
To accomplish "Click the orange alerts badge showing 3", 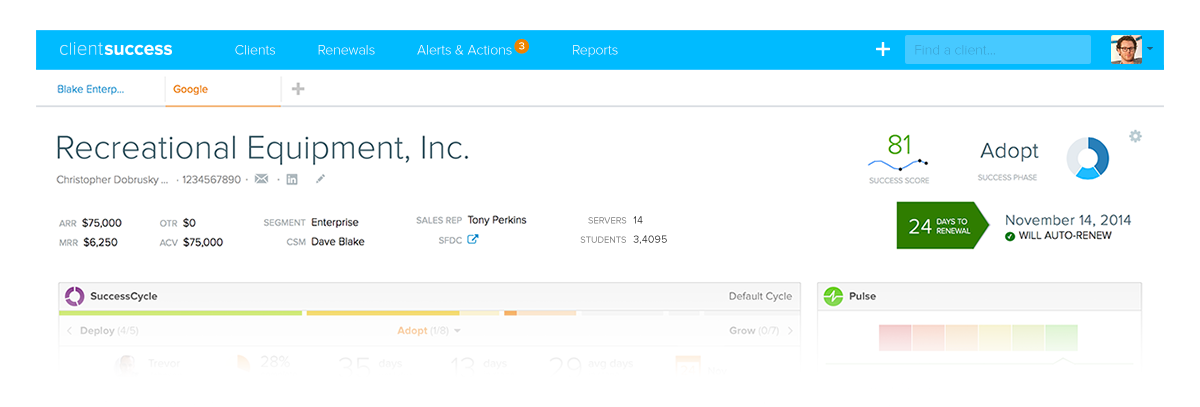I will pyautogui.click(x=521, y=45).
